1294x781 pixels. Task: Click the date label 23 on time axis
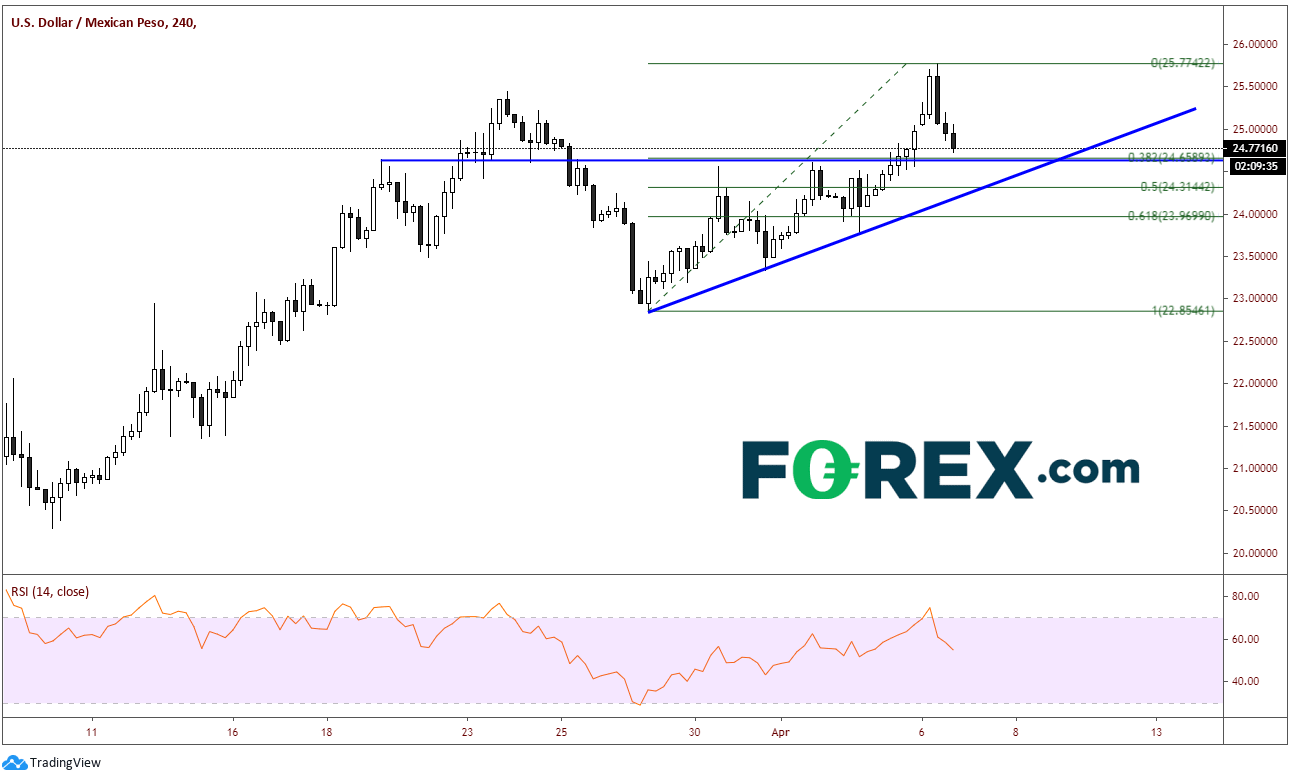[x=467, y=731]
